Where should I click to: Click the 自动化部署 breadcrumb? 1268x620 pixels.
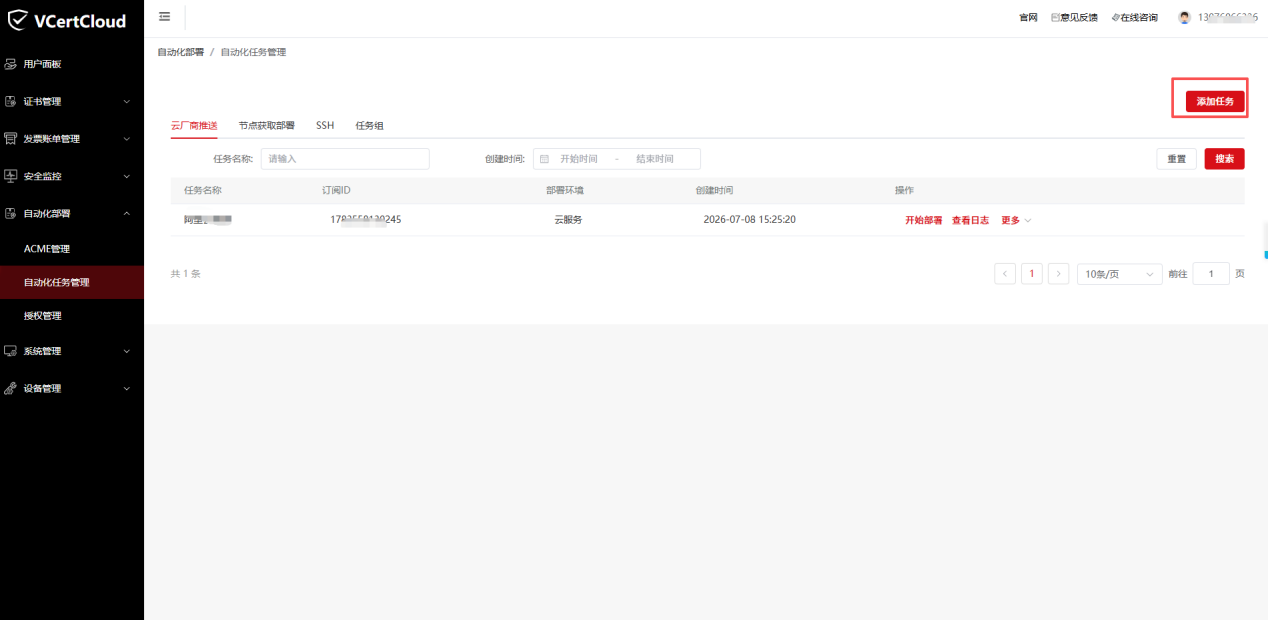click(181, 52)
